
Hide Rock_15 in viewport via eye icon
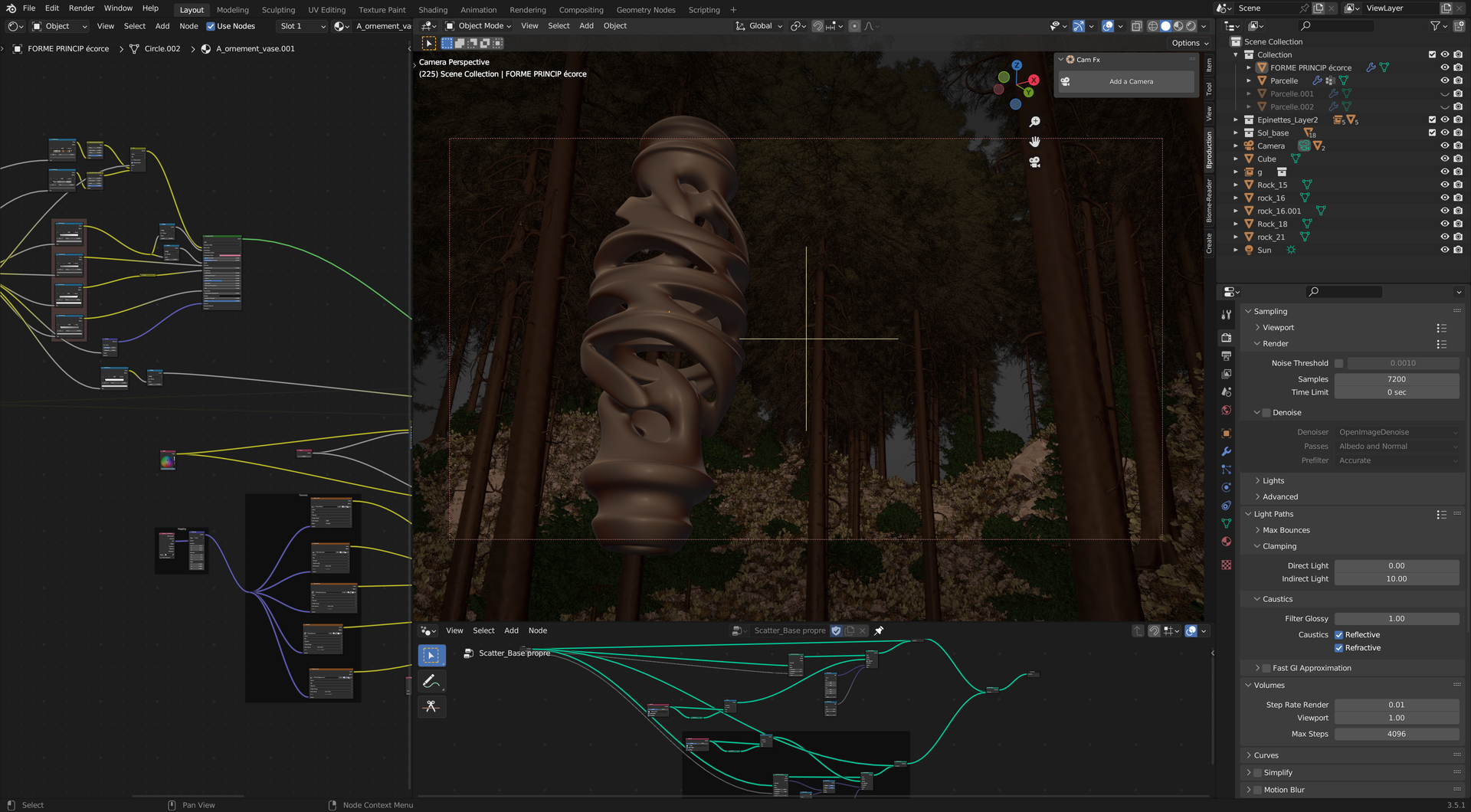[1444, 185]
